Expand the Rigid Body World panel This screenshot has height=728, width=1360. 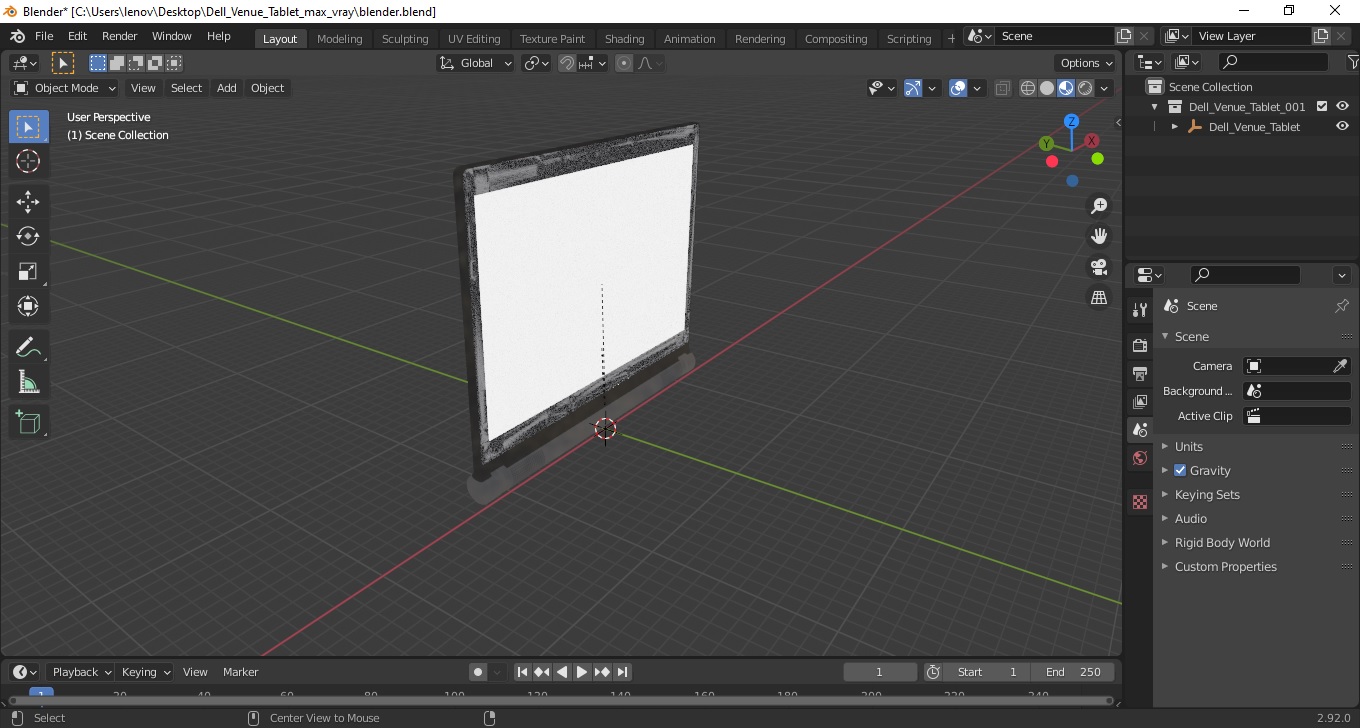pyautogui.click(x=1222, y=542)
